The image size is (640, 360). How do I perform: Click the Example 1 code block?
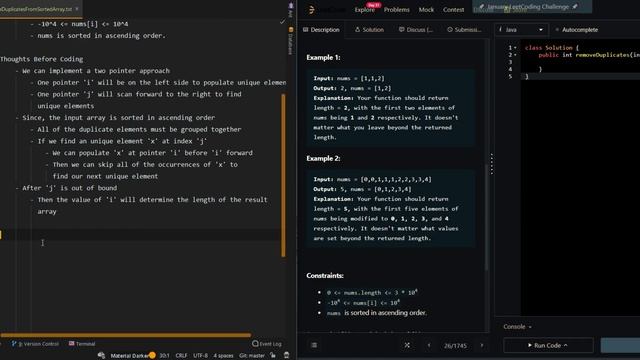pyautogui.click(x=392, y=108)
